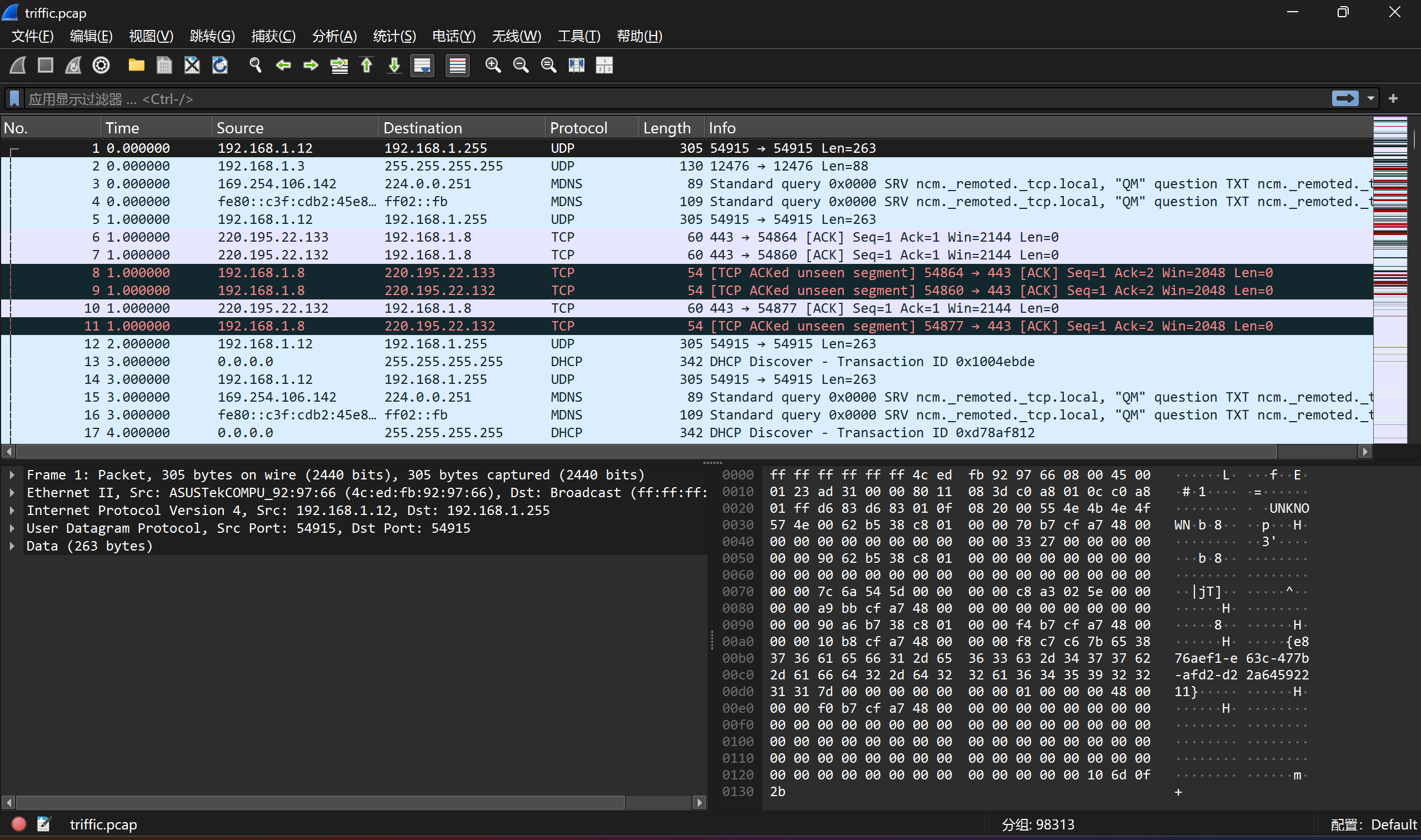Add a filter button with plus icon
The width and height of the screenshot is (1421, 840).
(1393, 98)
